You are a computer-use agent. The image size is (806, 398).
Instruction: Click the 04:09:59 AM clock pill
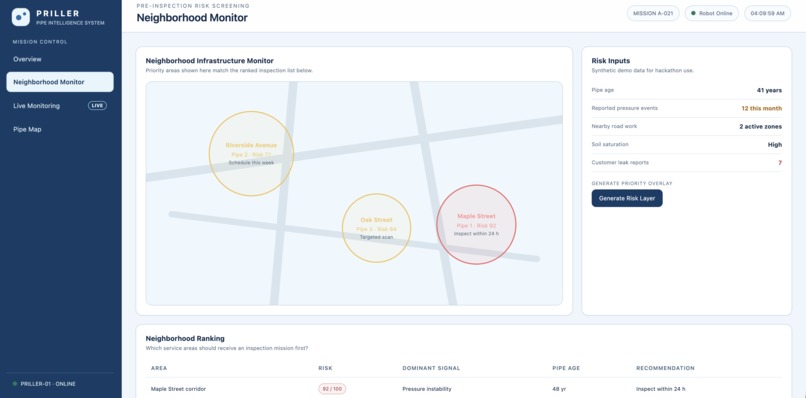tap(767, 13)
